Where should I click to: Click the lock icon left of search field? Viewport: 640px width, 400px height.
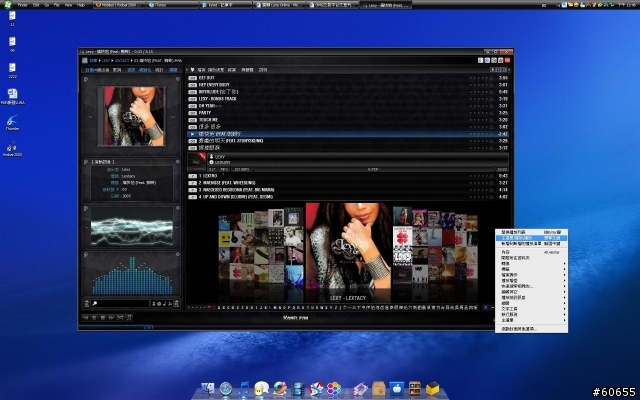coord(87,304)
